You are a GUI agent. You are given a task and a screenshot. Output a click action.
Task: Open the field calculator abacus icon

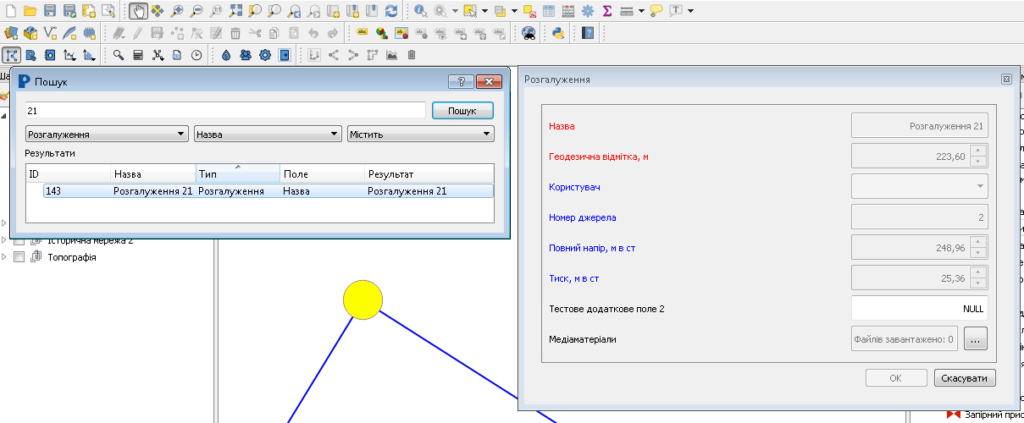click(568, 10)
